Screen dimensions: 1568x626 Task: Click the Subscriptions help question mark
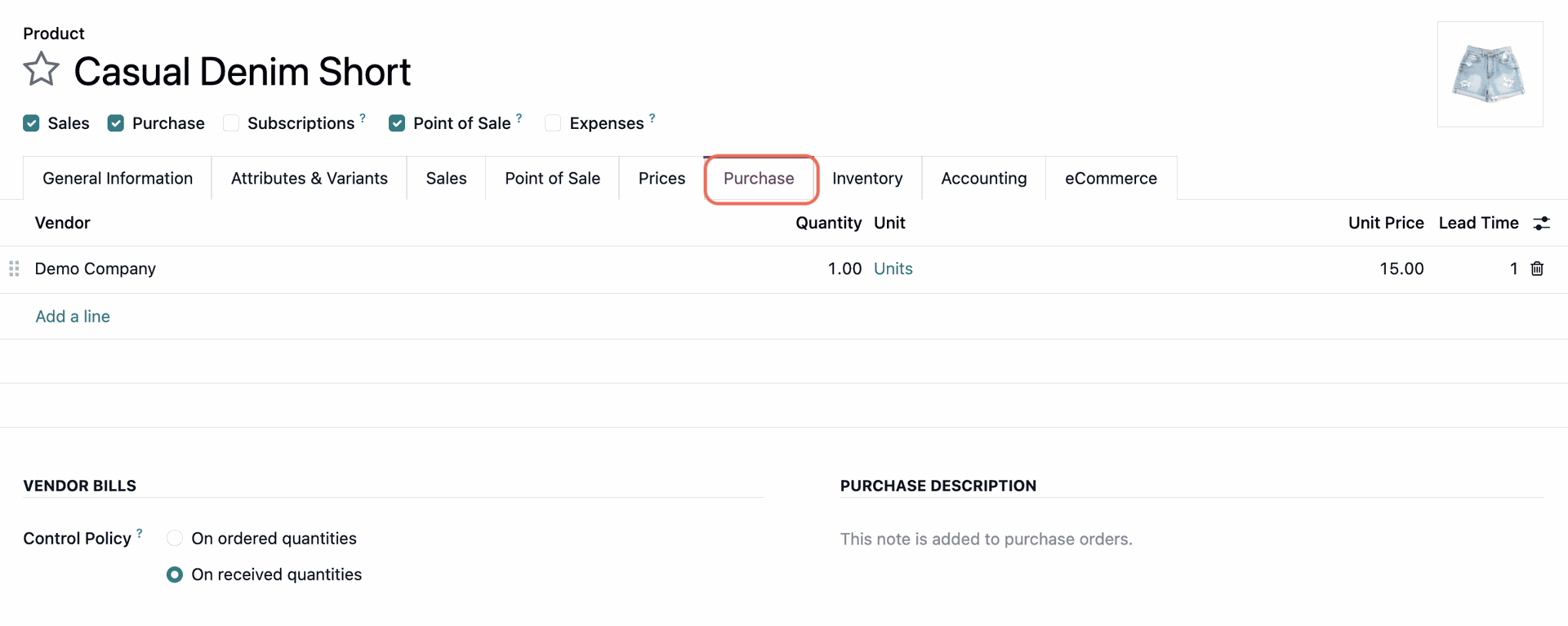[x=363, y=118]
